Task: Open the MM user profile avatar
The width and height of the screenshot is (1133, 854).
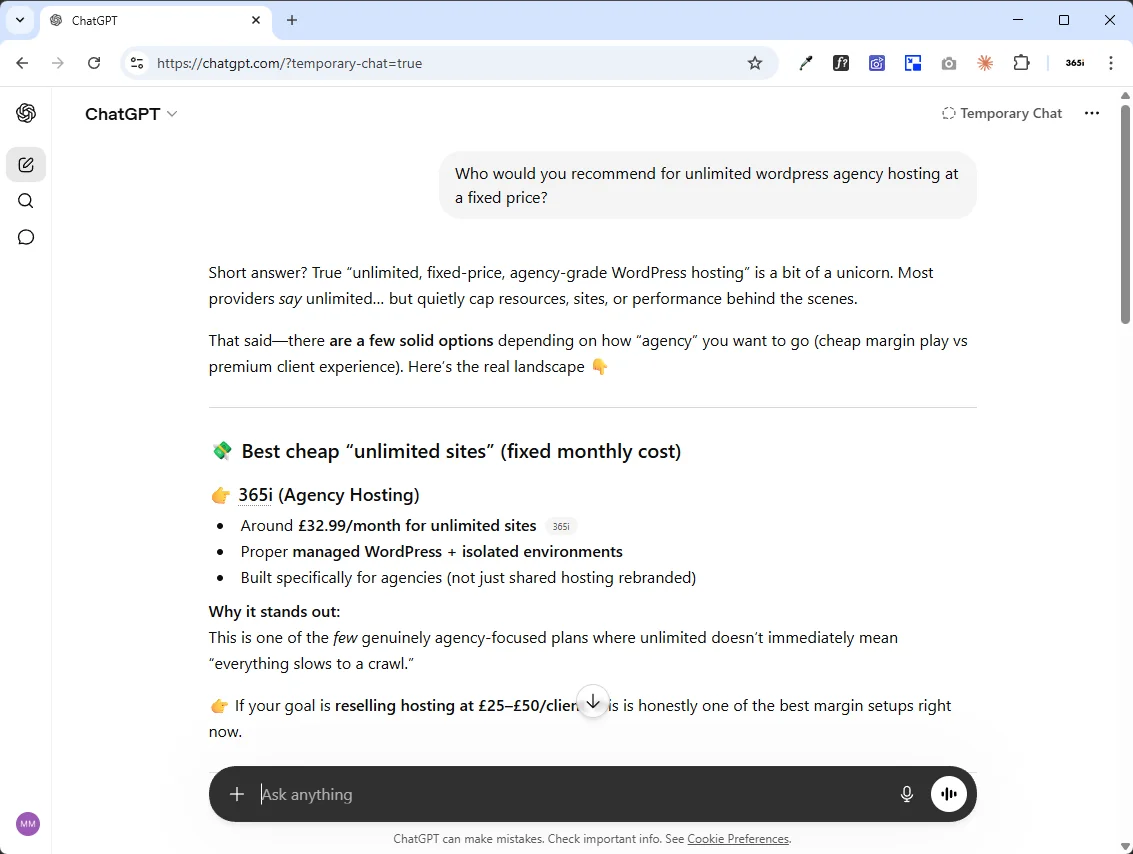Action: 27,824
